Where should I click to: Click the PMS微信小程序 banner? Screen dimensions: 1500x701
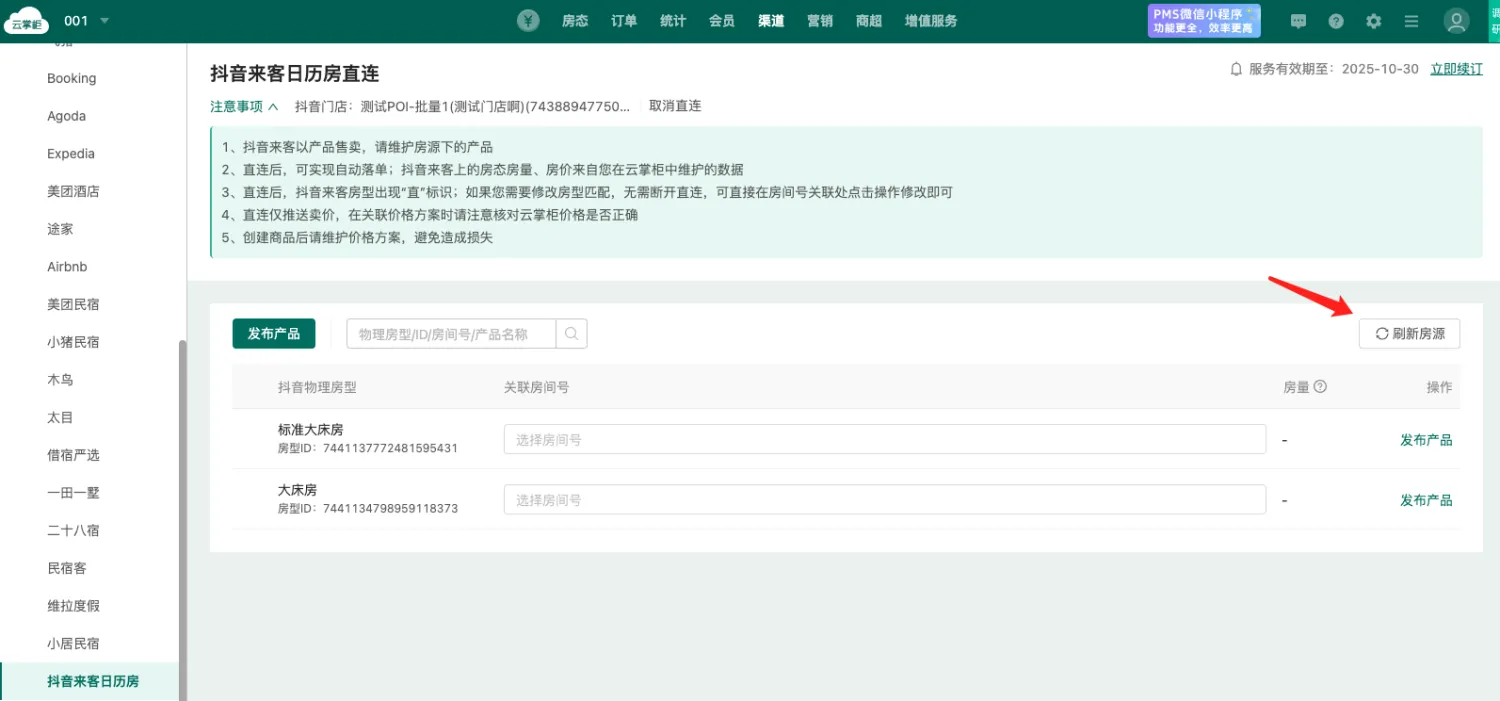[1204, 21]
